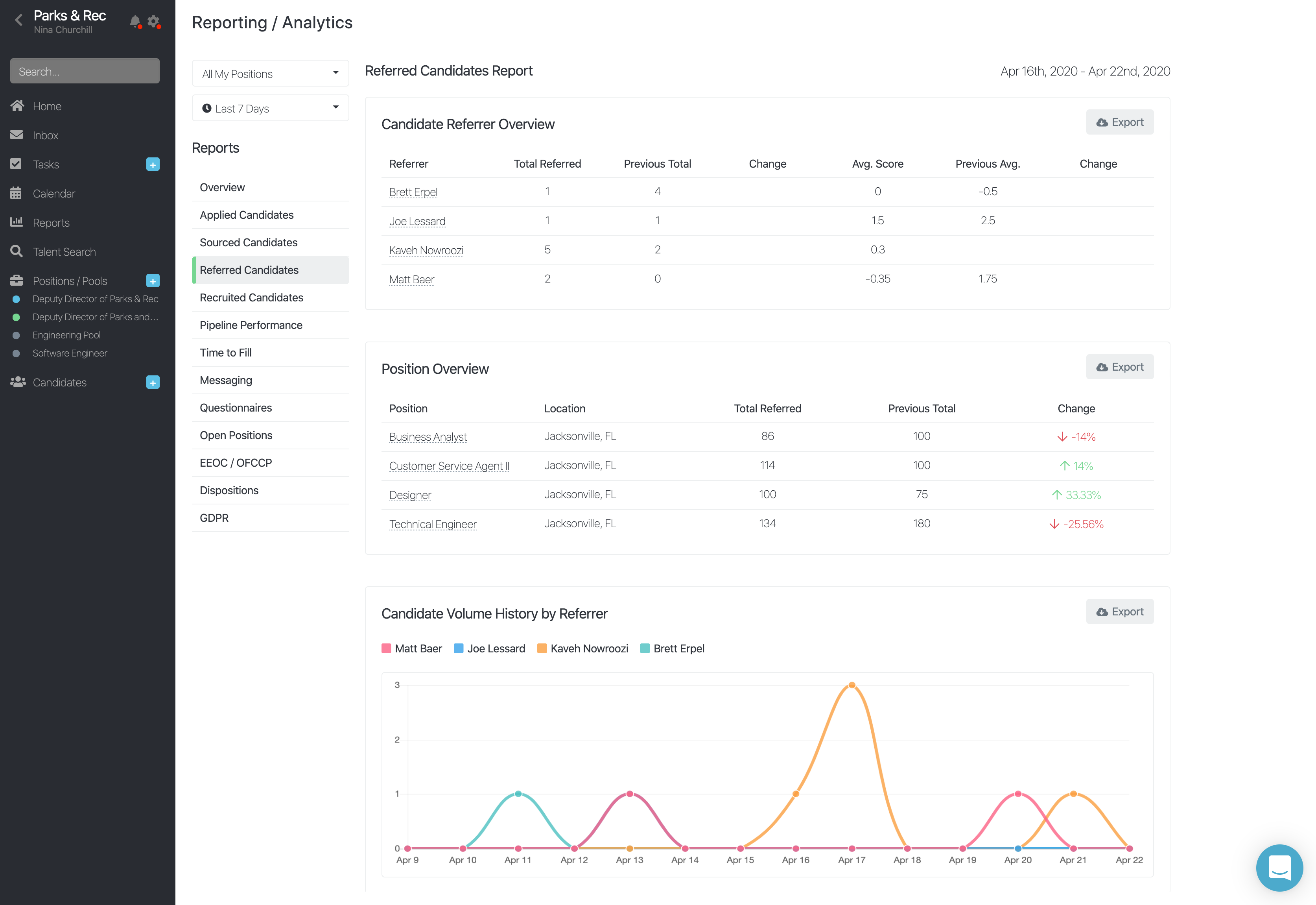Screen dimensions: 1316x905
Task: Open the Last 7 Days date range dropdown
Action: [270, 108]
